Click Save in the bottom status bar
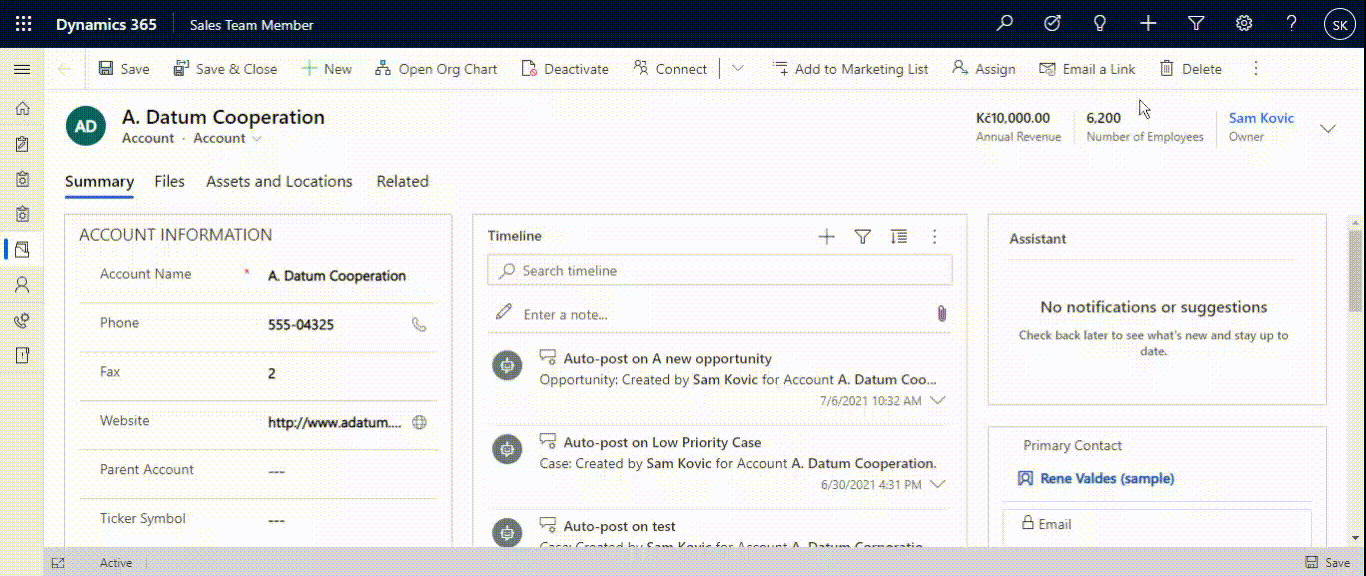The image size is (1366, 576). point(1327,563)
